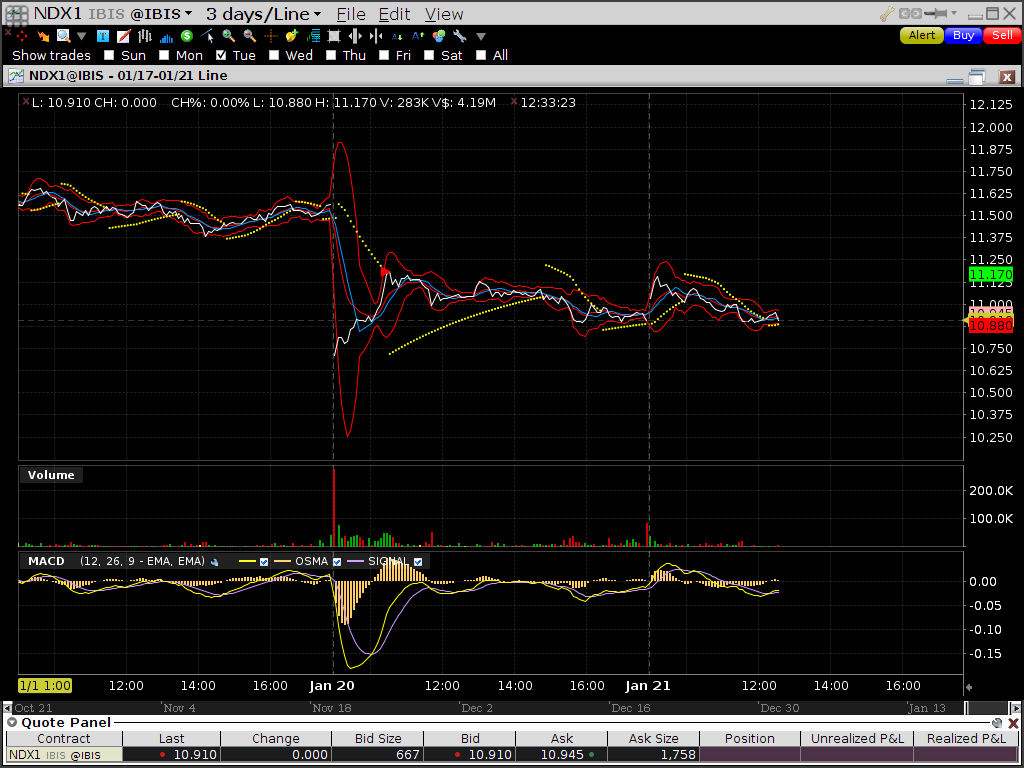
Task: Open dropdown arrow after magnifier-over-chart icon
Action: tap(82, 37)
